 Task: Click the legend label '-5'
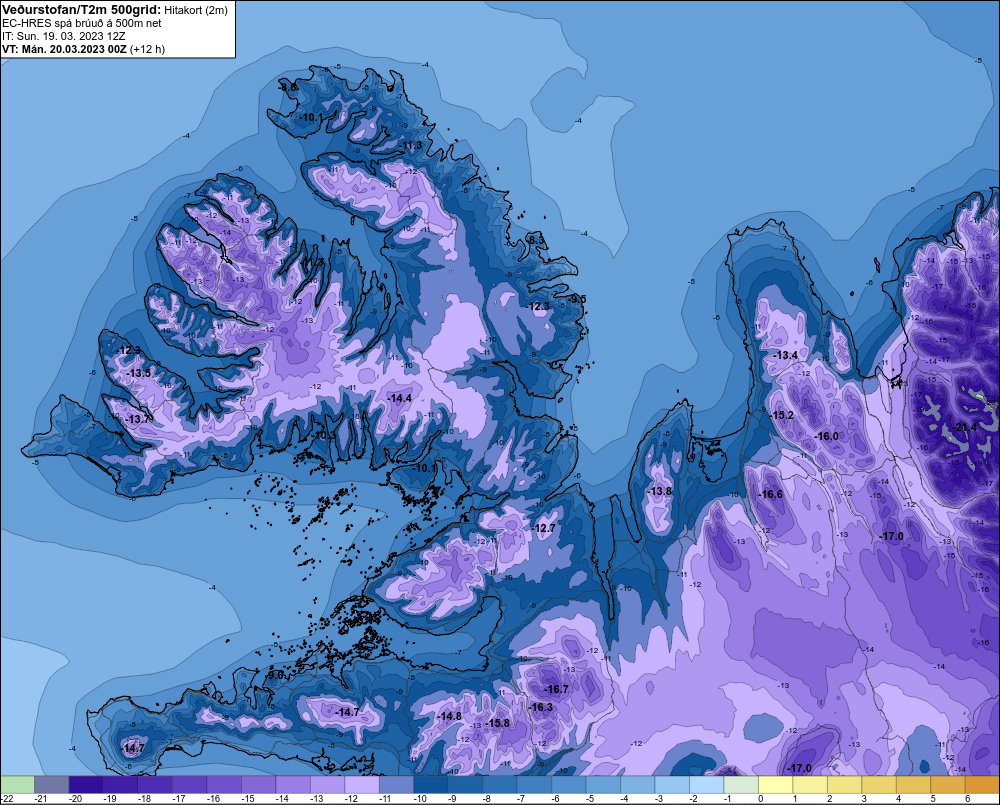tap(591, 799)
